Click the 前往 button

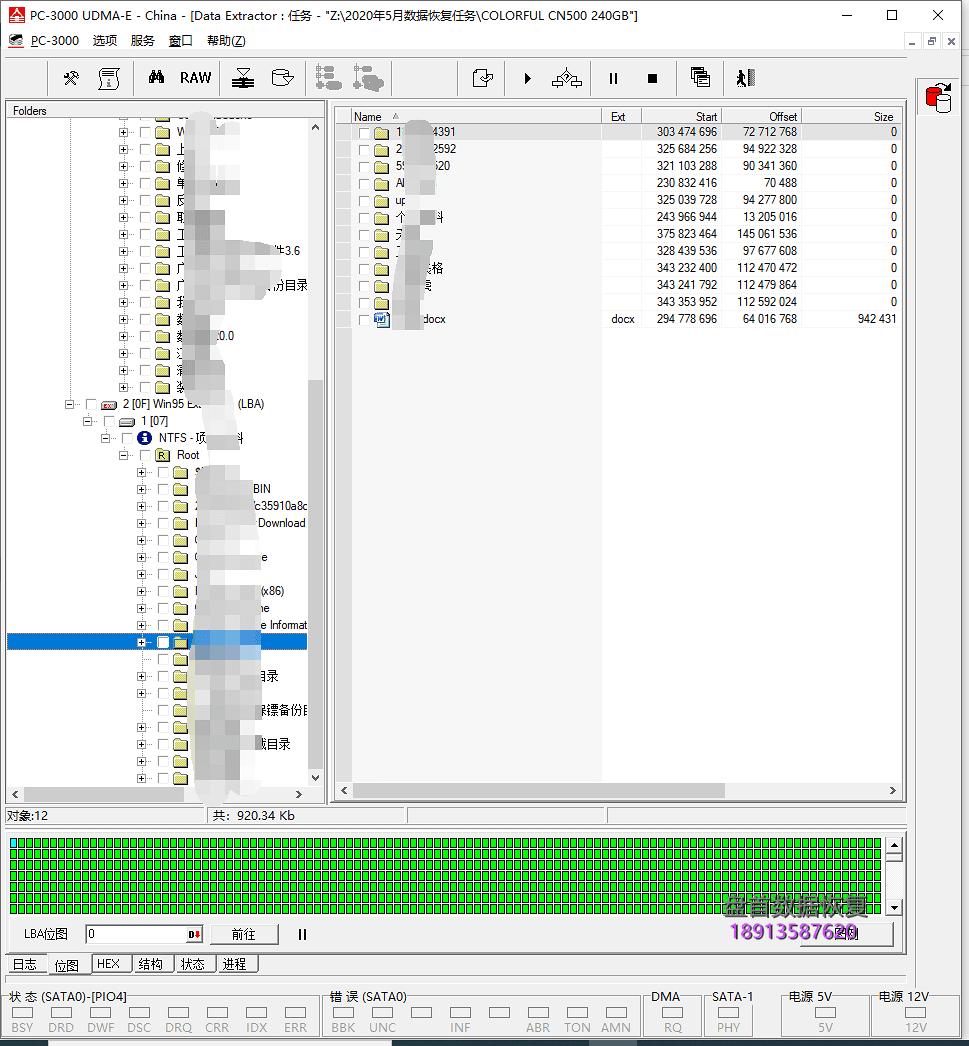(244, 935)
